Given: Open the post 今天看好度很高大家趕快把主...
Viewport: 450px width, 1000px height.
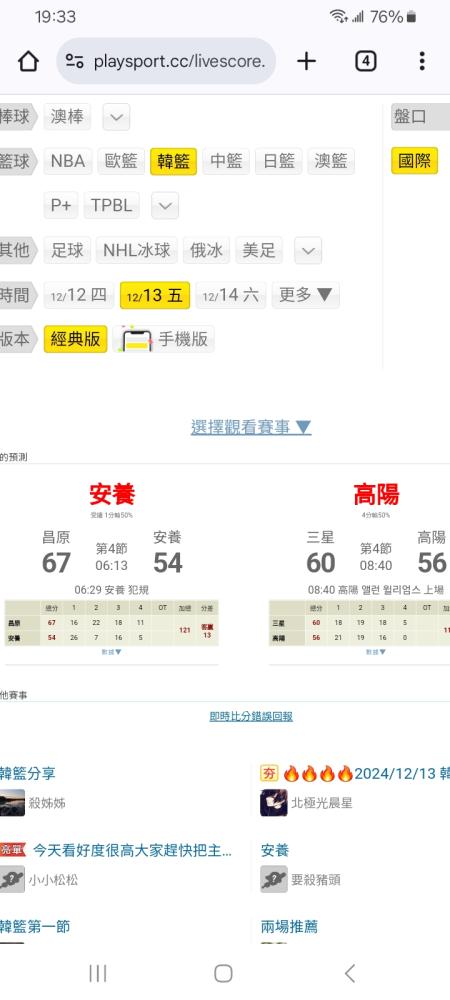Looking at the screenshot, I should pyautogui.click(x=132, y=850).
